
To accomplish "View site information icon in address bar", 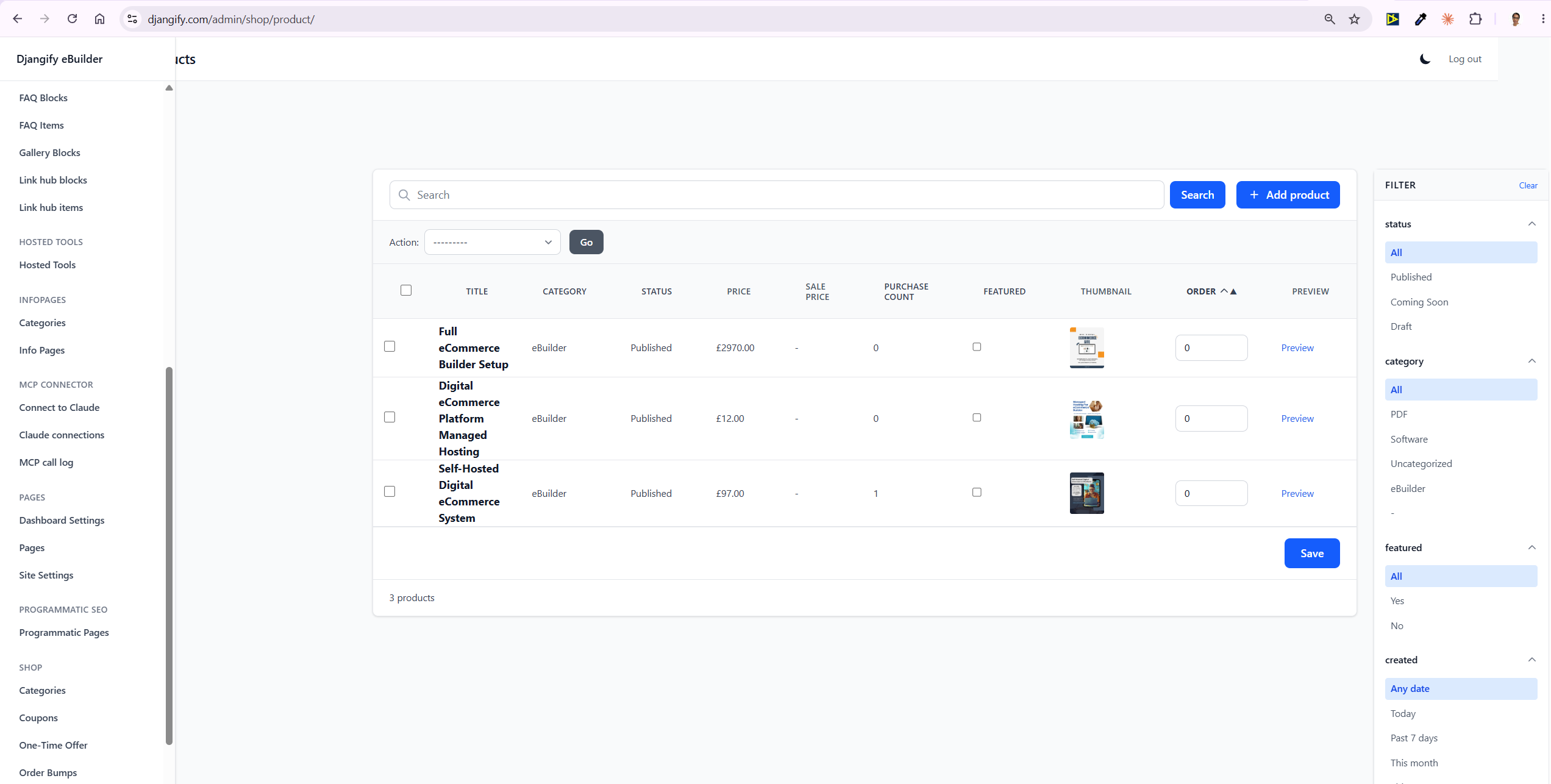I will (132, 19).
